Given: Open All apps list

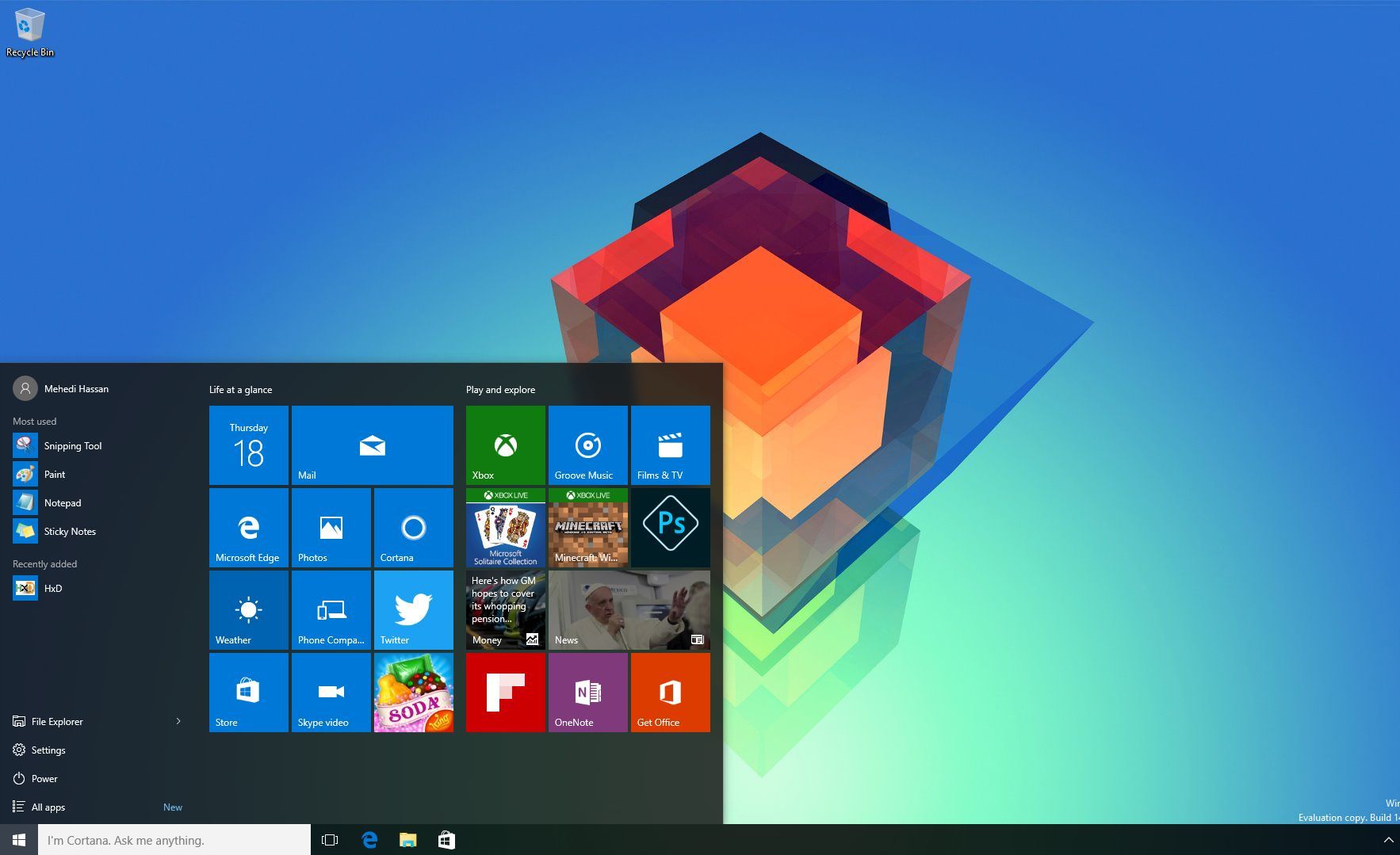Looking at the screenshot, I should click(x=47, y=807).
